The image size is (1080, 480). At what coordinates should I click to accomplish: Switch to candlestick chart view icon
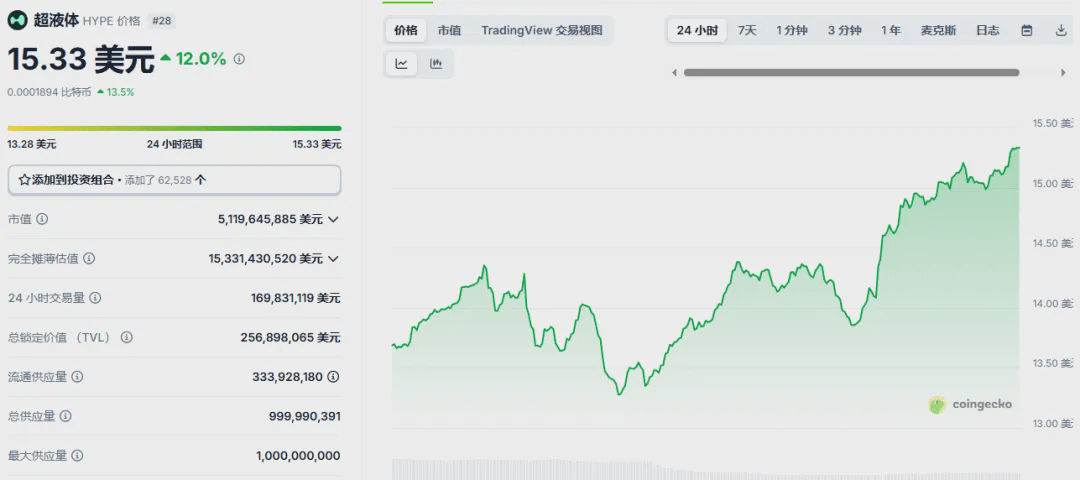tap(436, 64)
